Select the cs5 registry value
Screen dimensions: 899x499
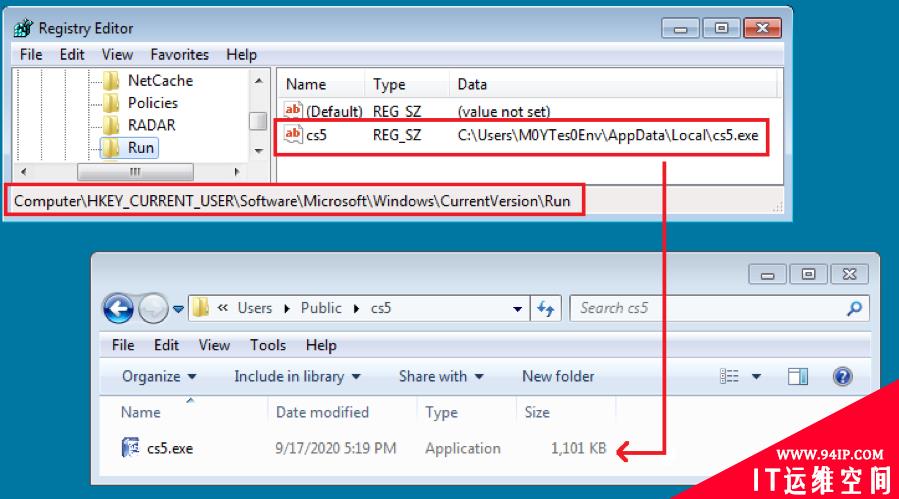coord(316,135)
